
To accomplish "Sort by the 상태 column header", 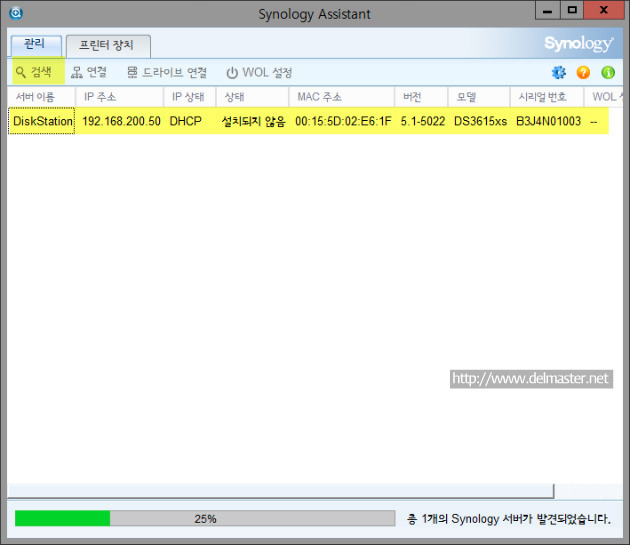I will click(x=252, y=97).
